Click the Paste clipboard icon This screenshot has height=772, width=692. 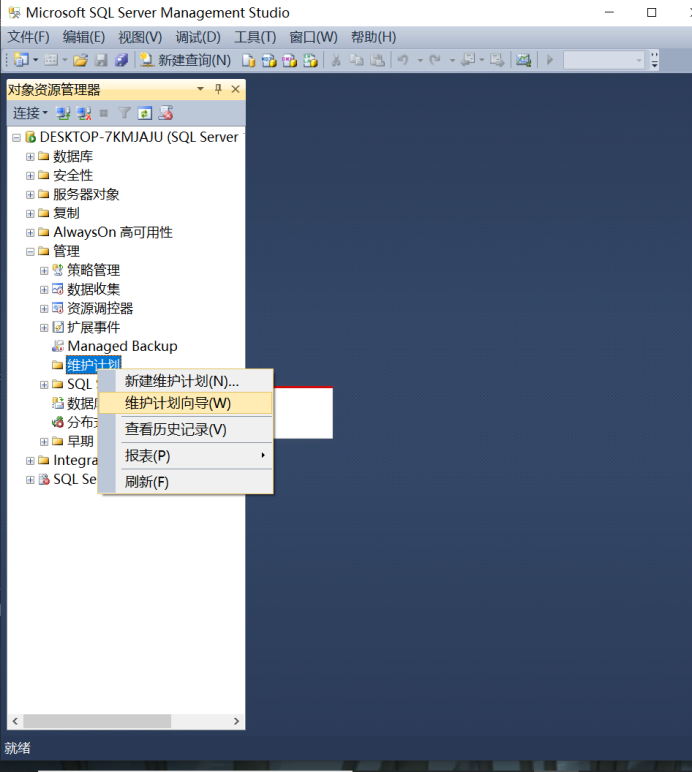point(377,60)
